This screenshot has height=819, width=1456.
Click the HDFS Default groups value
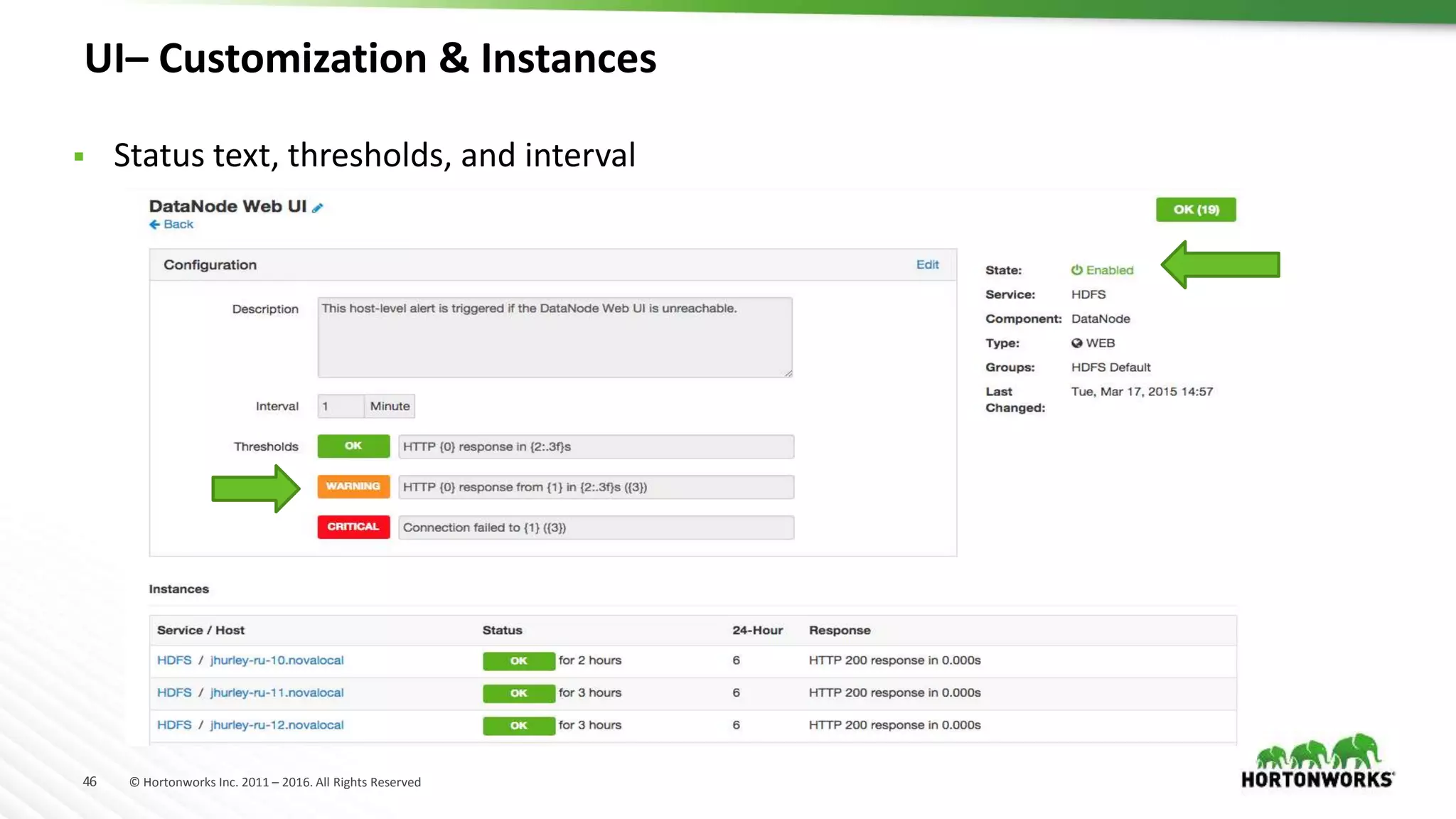1110,368
